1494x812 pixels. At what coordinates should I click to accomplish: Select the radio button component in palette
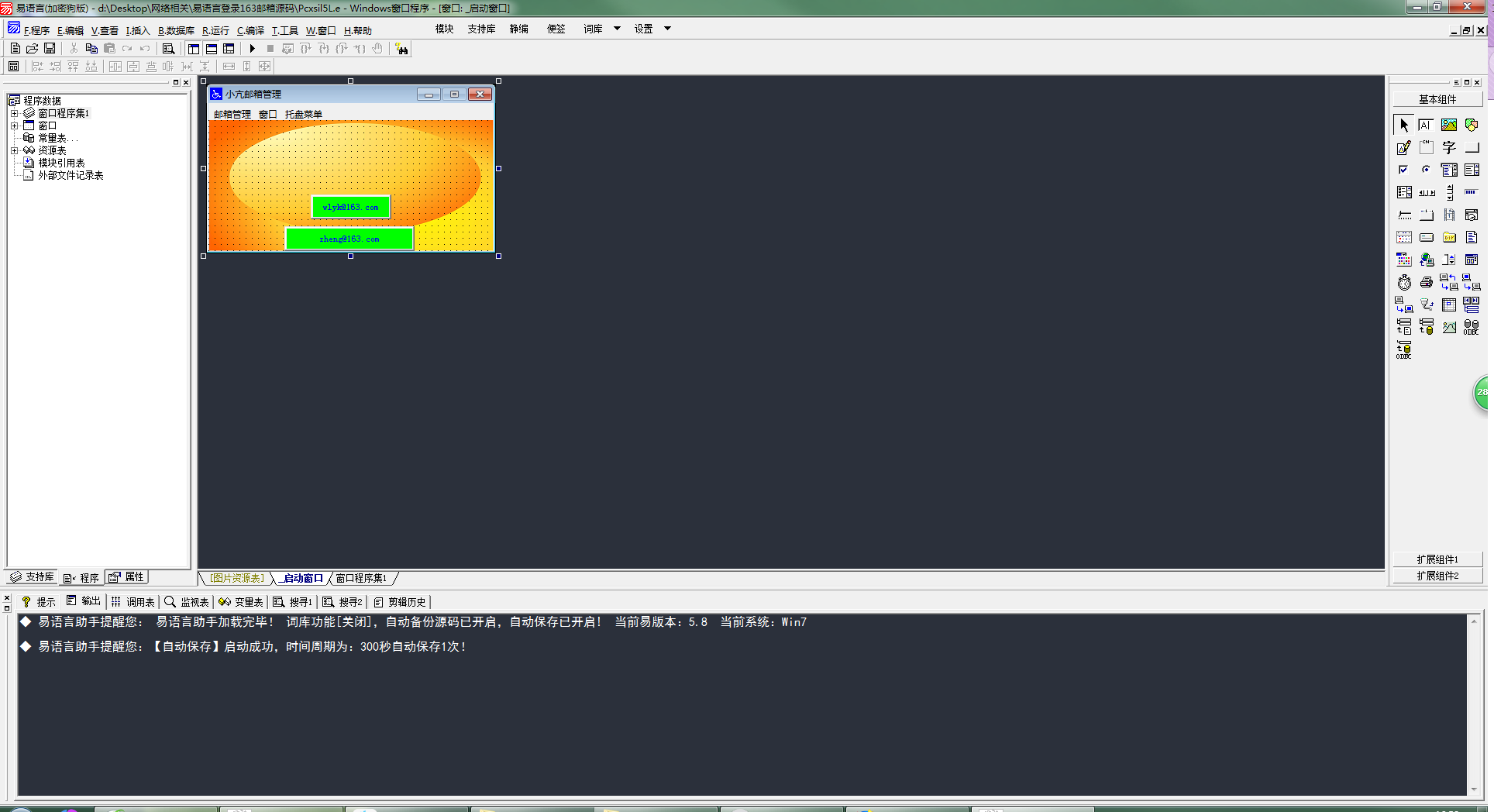pyautogui.click(x=1426, y=170)
